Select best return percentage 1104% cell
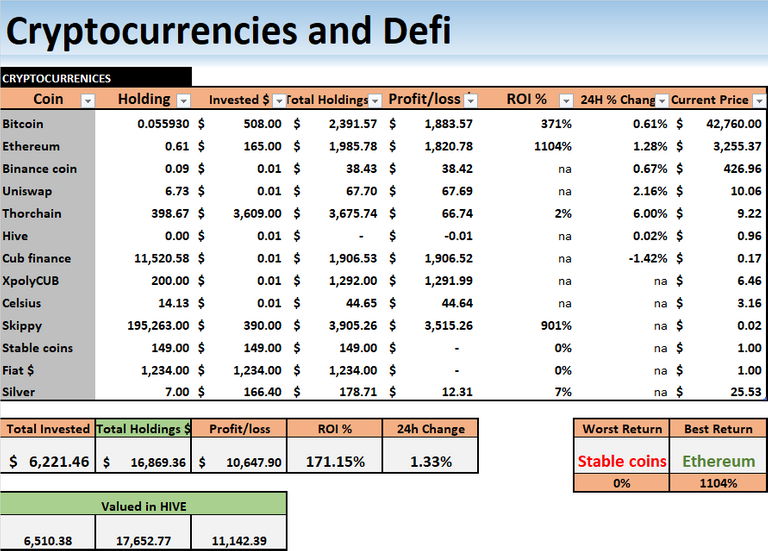768x551 pixels. coord(718,483)
